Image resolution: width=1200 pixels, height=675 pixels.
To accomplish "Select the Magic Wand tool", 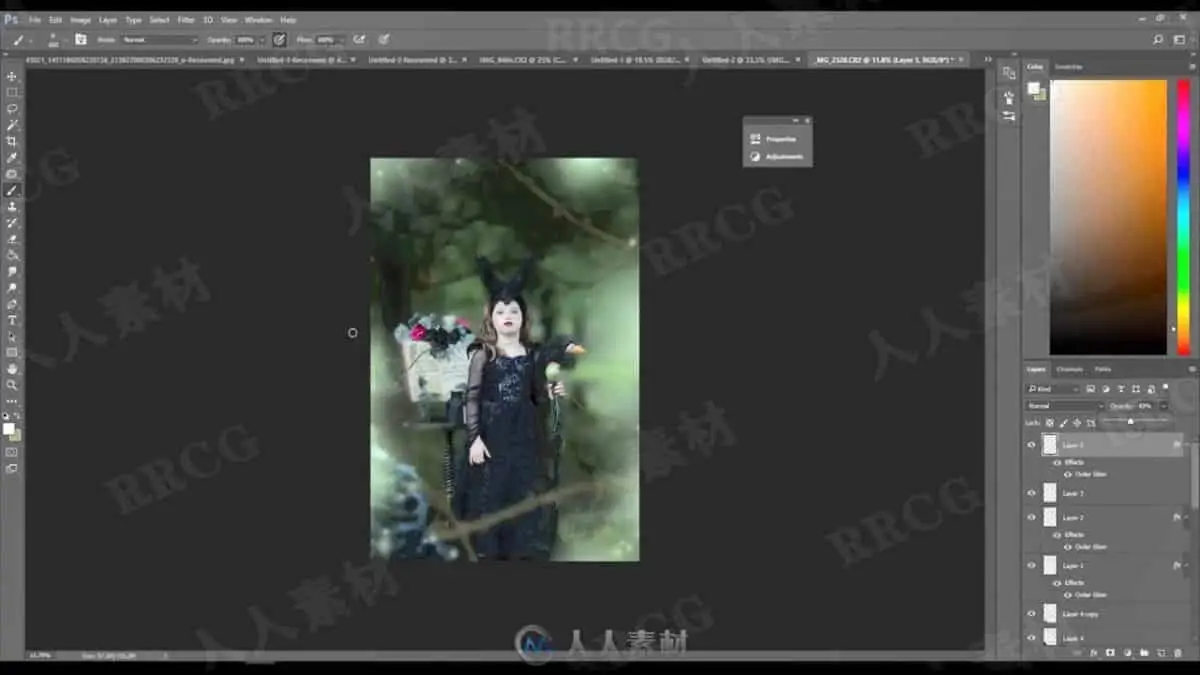I will pyautogui.click(x=12, y=125).
